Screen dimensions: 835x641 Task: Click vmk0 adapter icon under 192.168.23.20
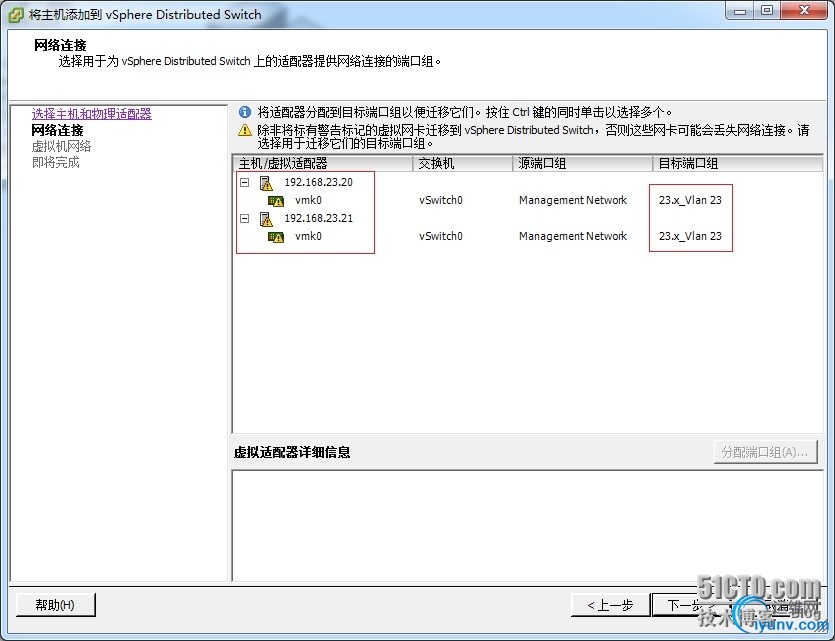(x=276, y=201)
